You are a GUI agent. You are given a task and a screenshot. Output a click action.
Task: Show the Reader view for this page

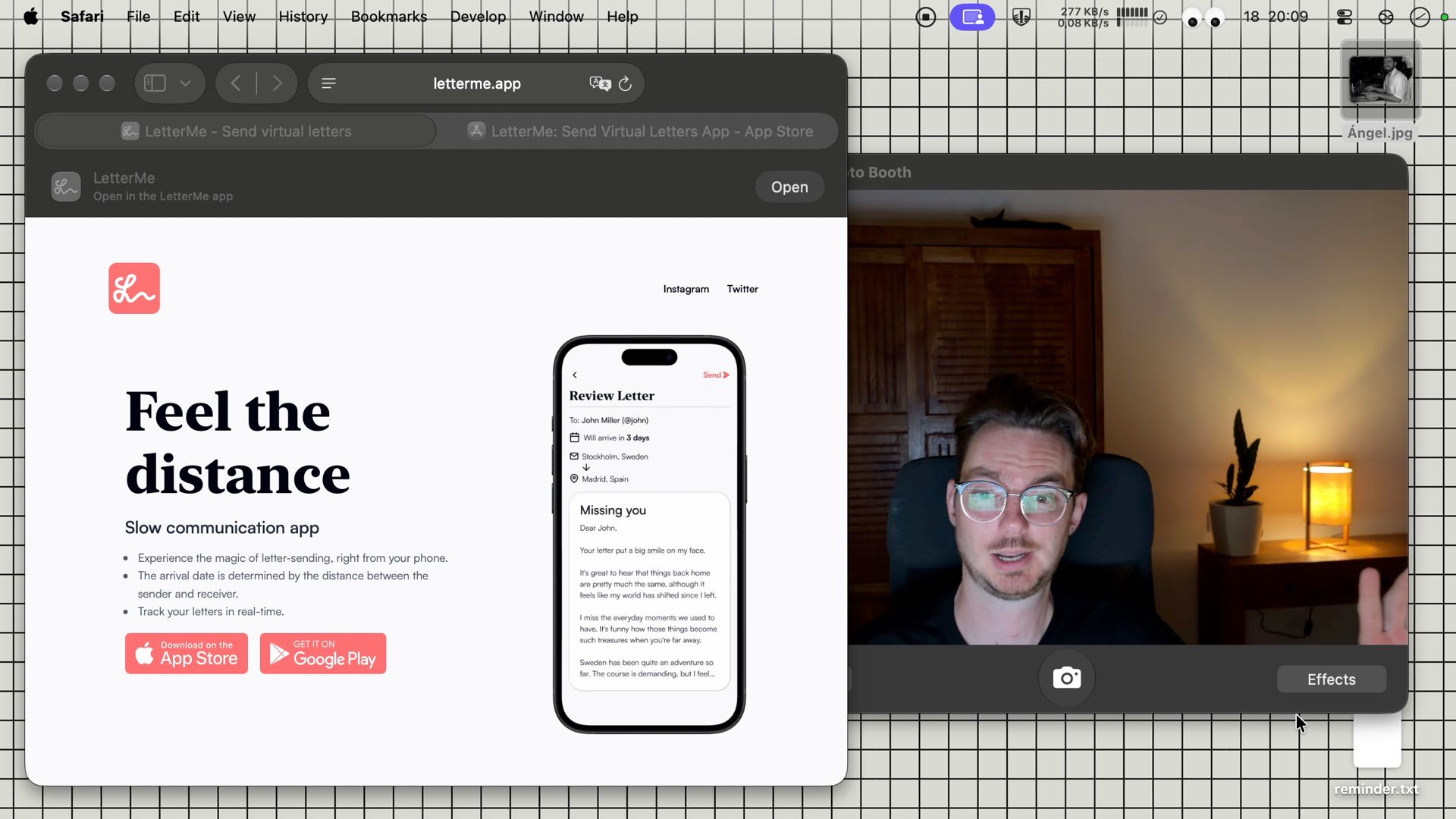pos(328,83)
